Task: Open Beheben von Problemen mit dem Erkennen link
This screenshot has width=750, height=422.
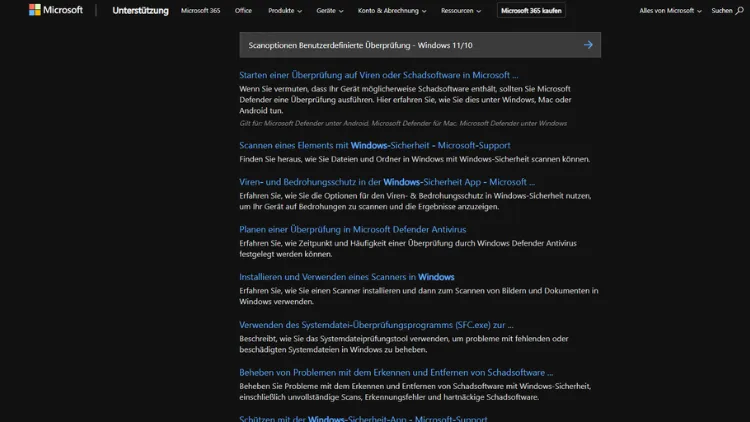Action: click(396, 372)
